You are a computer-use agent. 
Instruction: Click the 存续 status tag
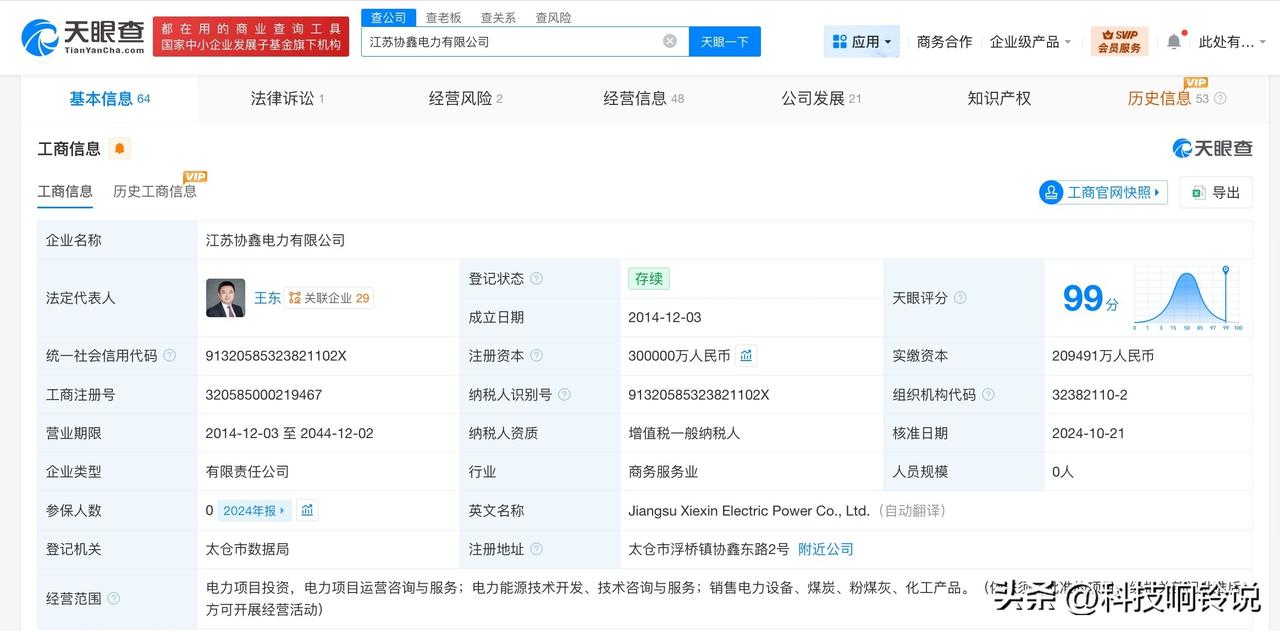click(649, 279)
